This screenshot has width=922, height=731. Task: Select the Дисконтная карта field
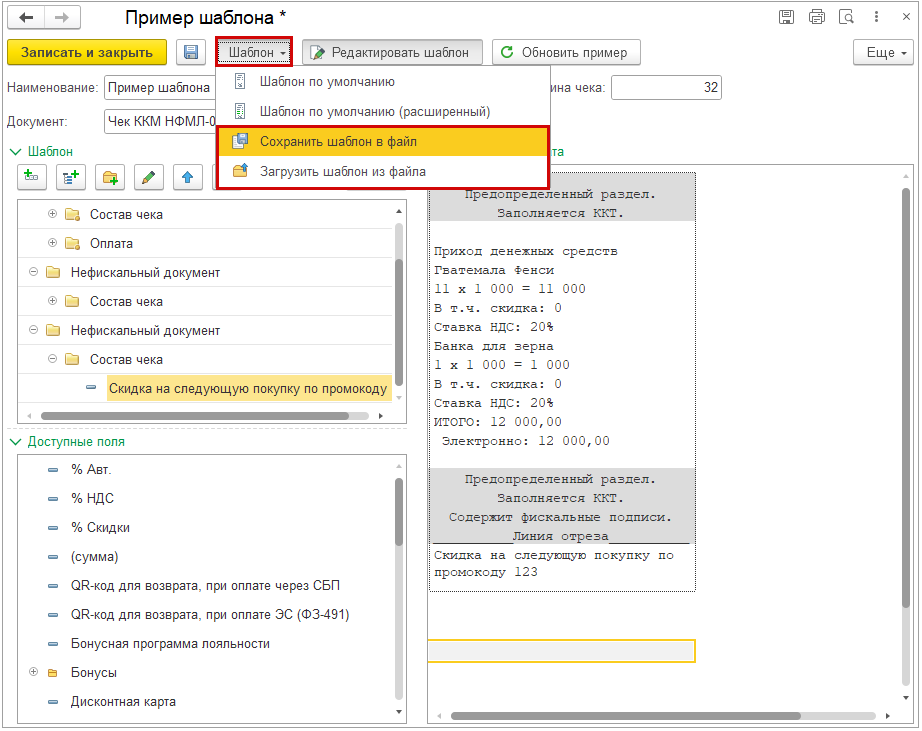[x=123, y=702]
